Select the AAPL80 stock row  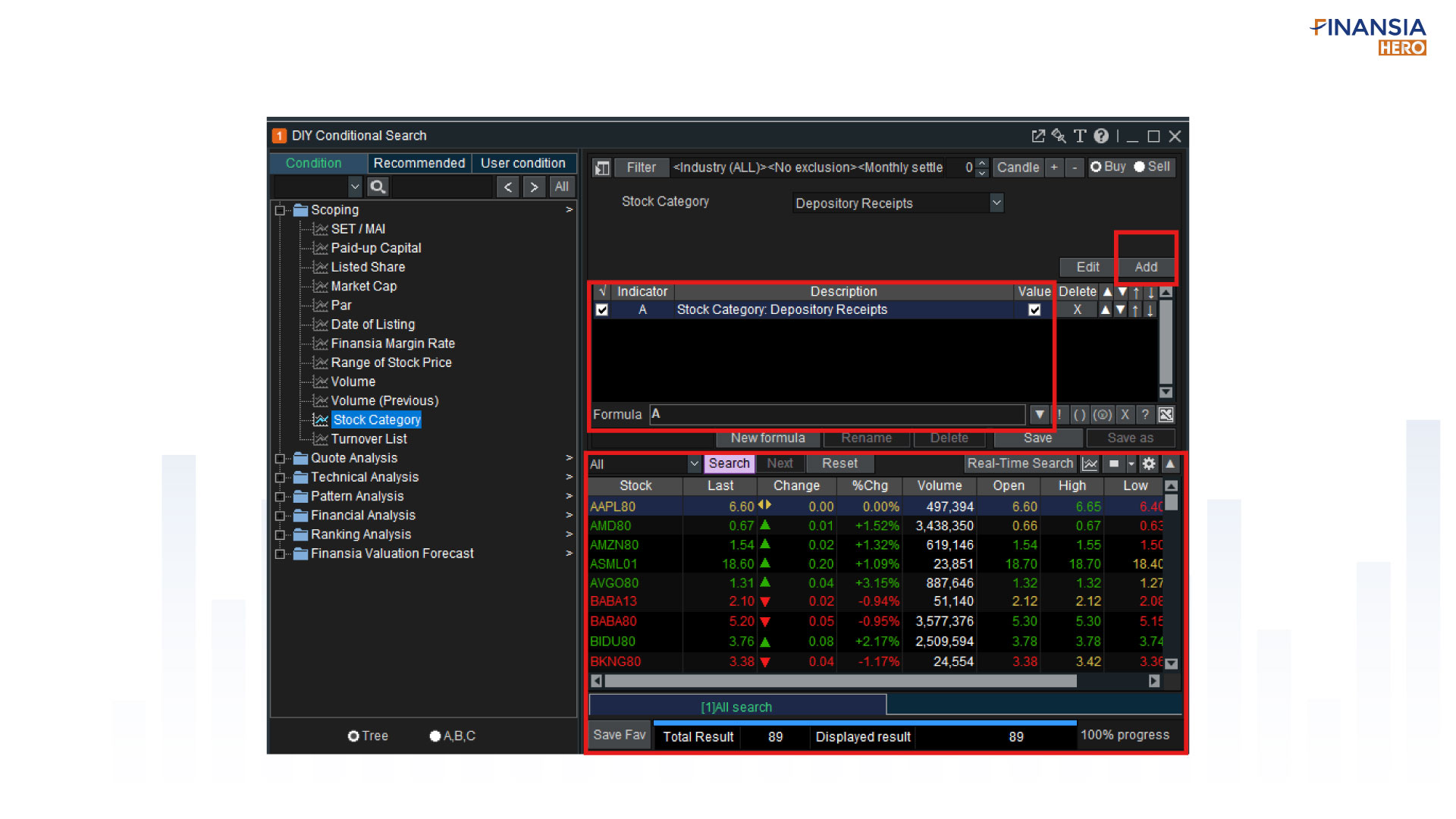[876, 507]
